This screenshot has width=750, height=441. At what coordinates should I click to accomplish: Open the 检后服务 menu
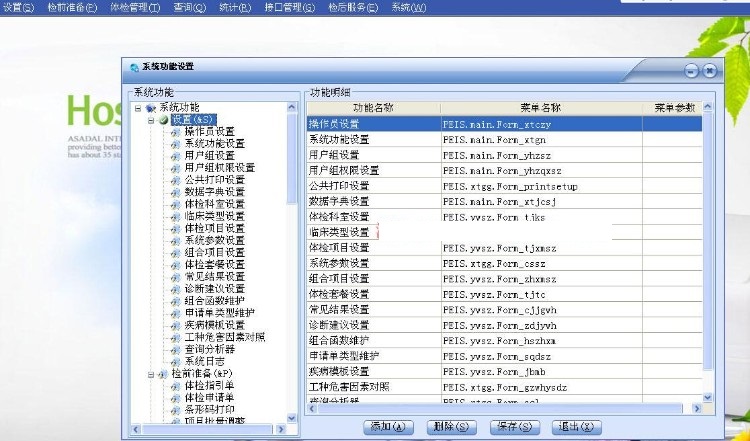[x=353, y=8]
